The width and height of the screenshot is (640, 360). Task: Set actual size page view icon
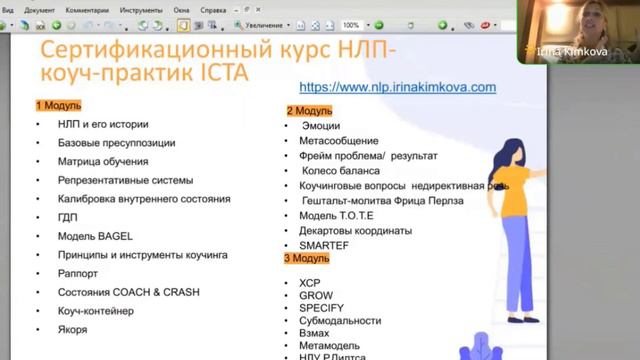[301, 25]
